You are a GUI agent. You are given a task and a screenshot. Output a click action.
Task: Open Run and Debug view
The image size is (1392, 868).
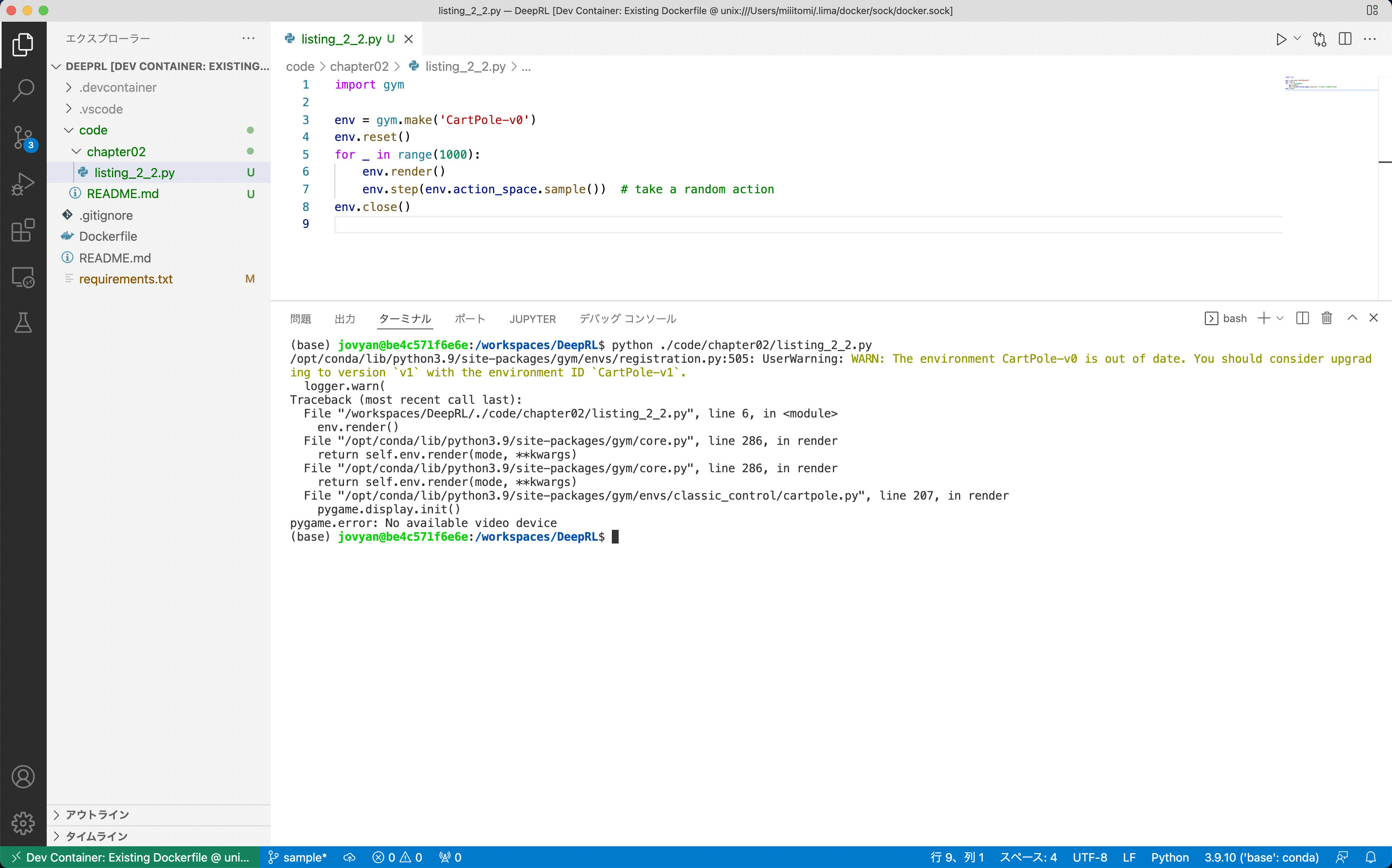(23, 184)
